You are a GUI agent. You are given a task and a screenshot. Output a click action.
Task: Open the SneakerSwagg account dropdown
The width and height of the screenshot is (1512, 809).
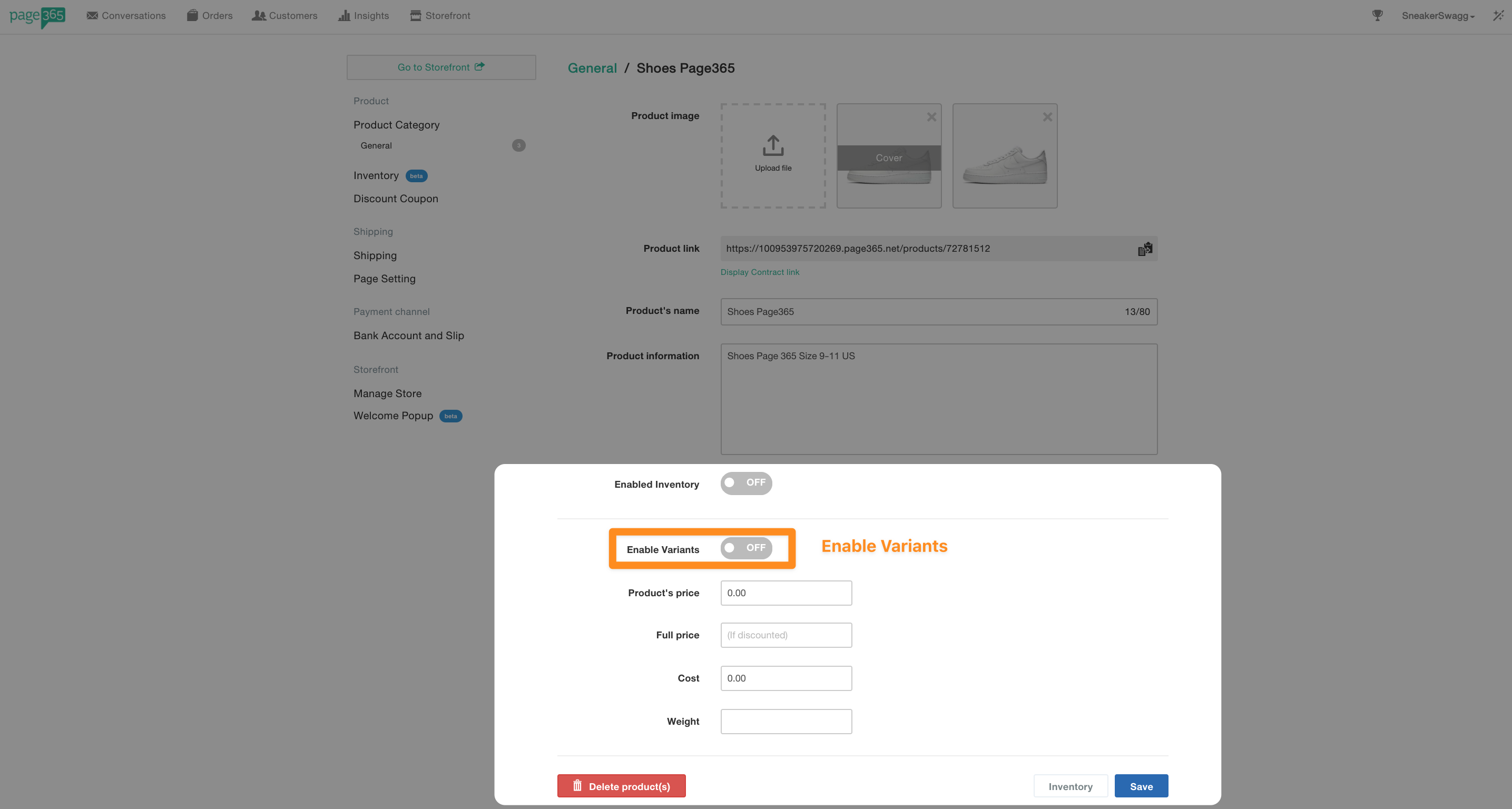(x=1438, y=16)
